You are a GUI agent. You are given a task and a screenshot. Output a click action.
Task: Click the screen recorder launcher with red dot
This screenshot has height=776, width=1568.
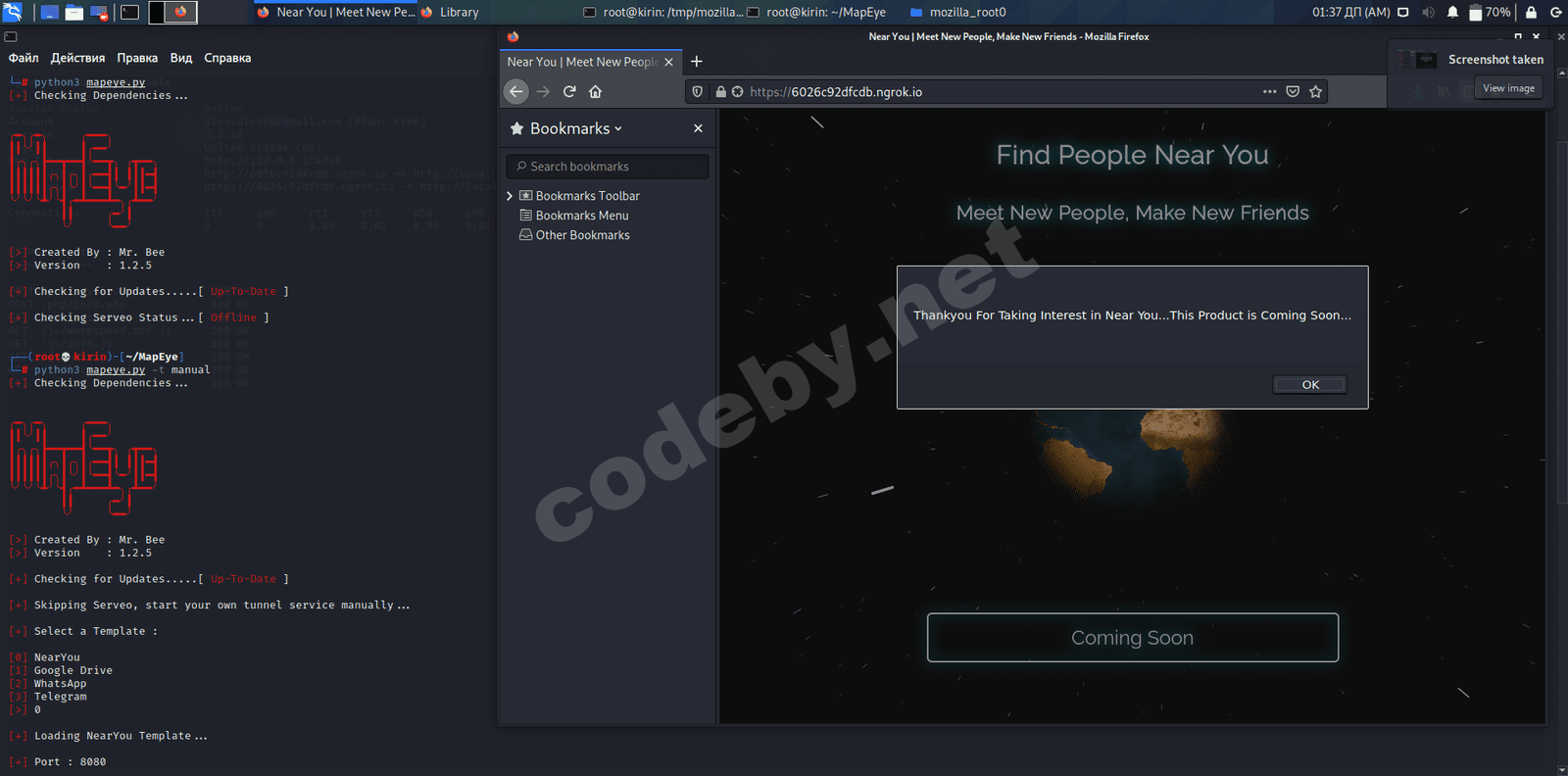(x=99, y=12)
